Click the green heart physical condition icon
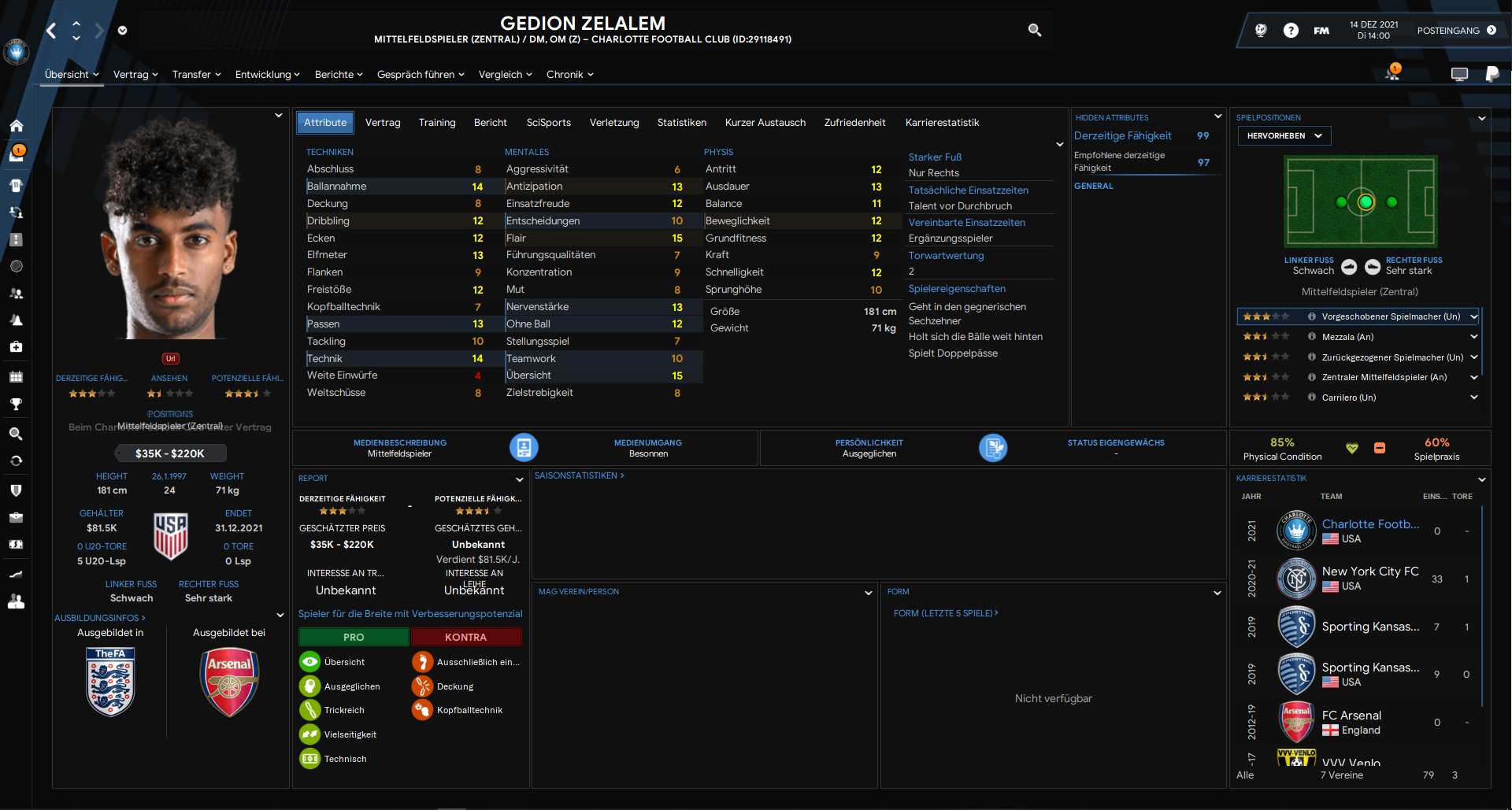This screenshot has width=1512, height=810. click(x=1352, y=448)
